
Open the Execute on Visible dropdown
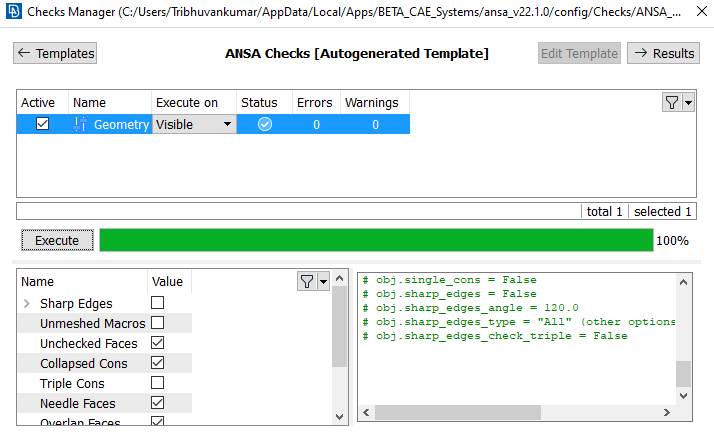coord(194,124)
